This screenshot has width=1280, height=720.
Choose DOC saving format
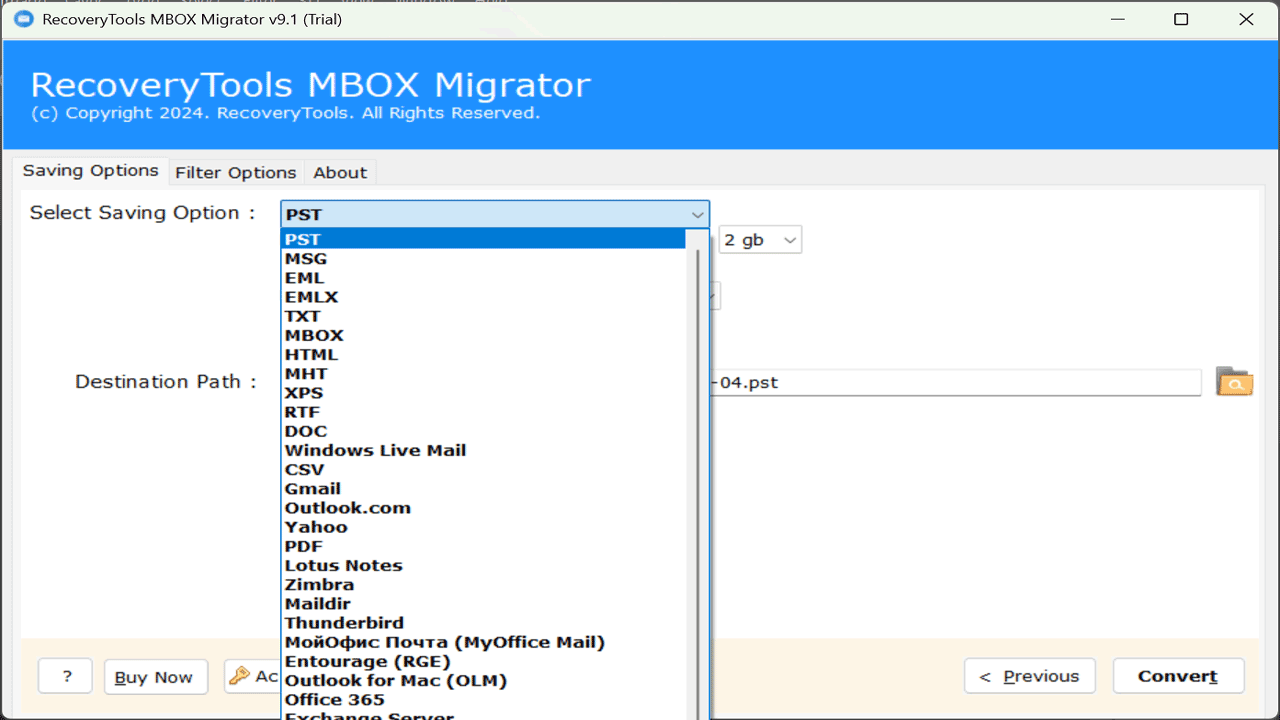point(483,430)
